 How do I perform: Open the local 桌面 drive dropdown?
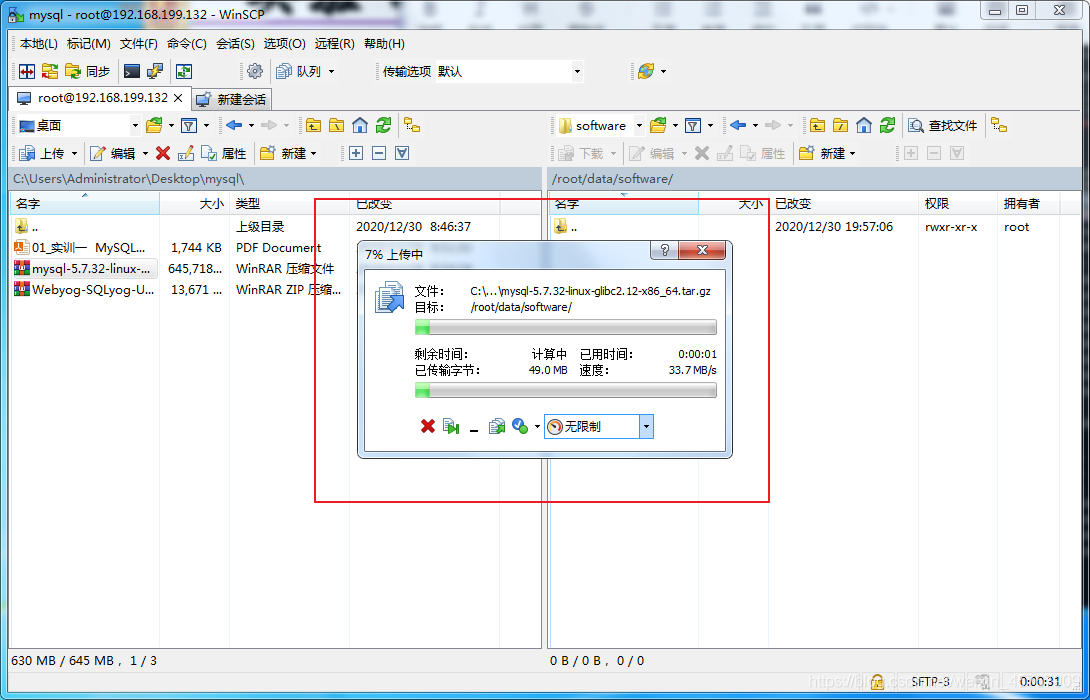[79, 126]
